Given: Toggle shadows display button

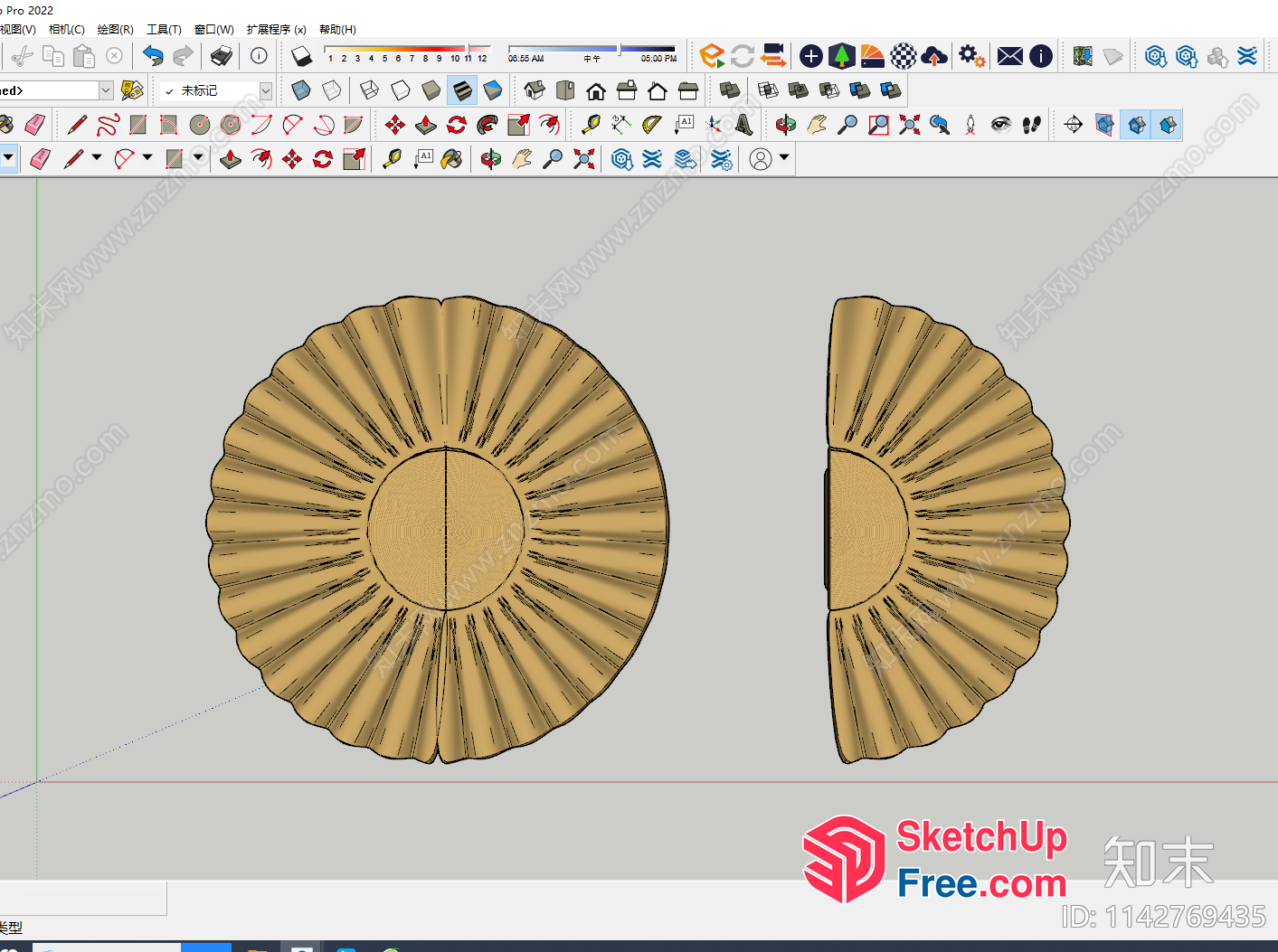Looking at the screenshot, I should (x=301, y=56).
